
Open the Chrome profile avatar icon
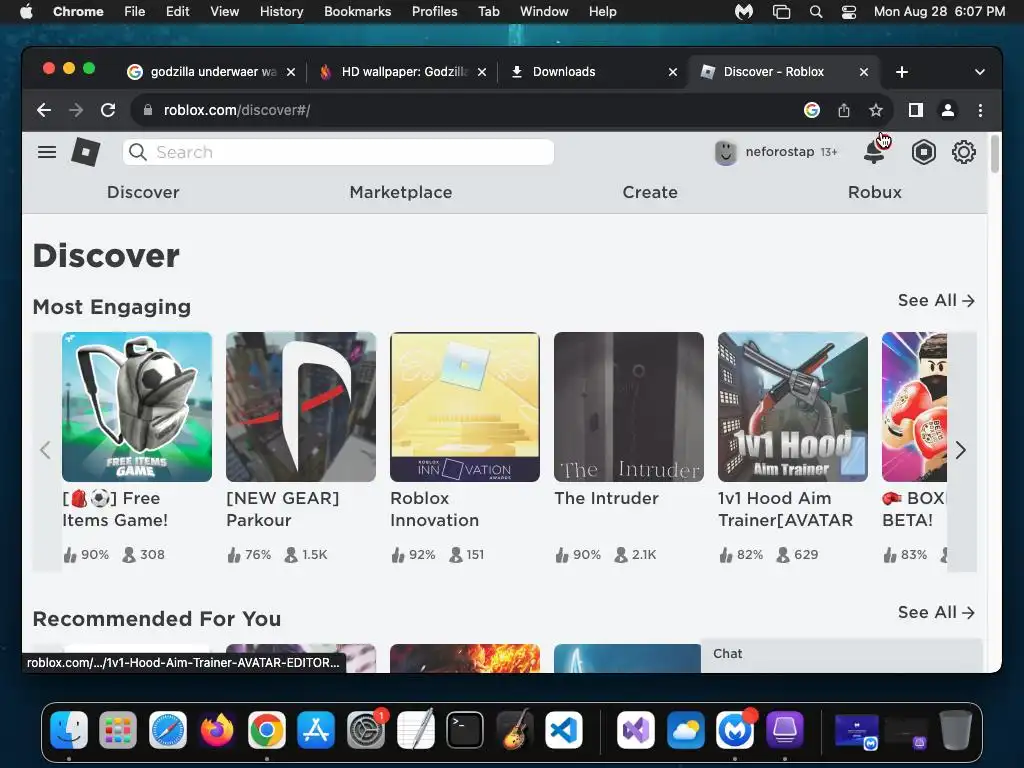tap(948, 110)
